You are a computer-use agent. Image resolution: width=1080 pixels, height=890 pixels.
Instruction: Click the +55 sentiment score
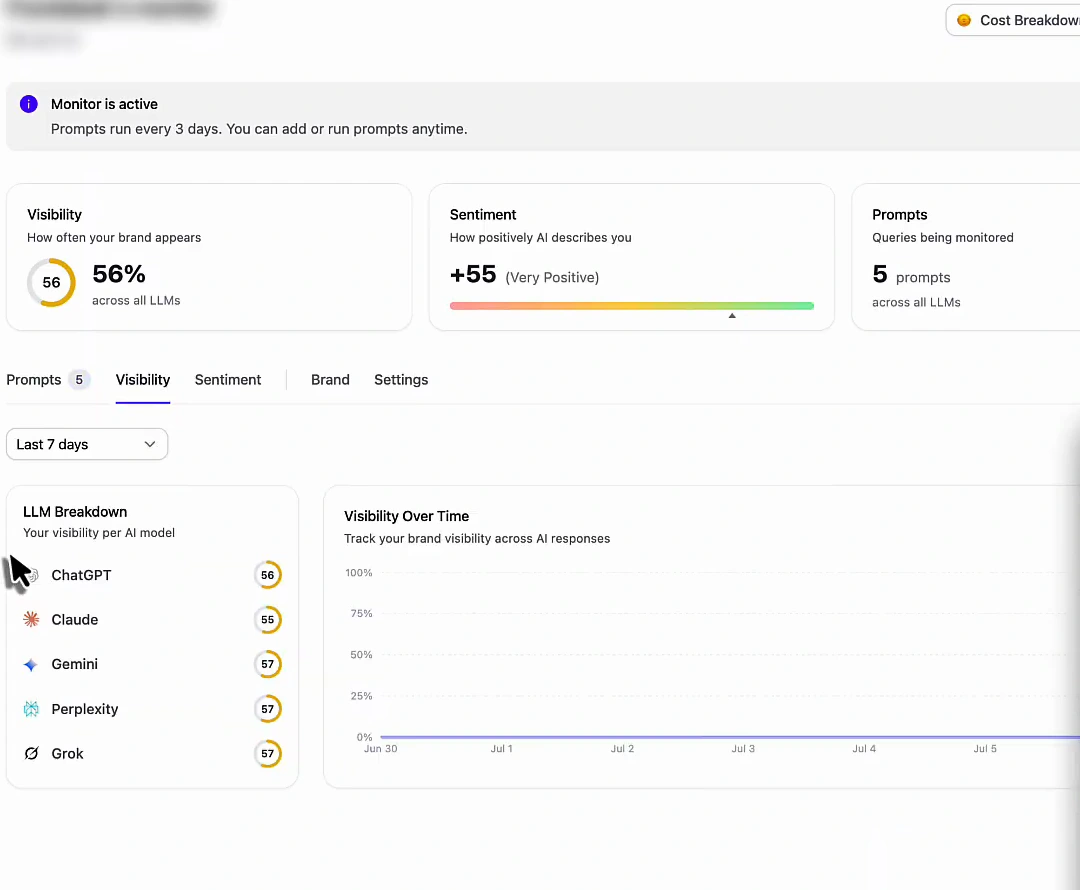472,274
